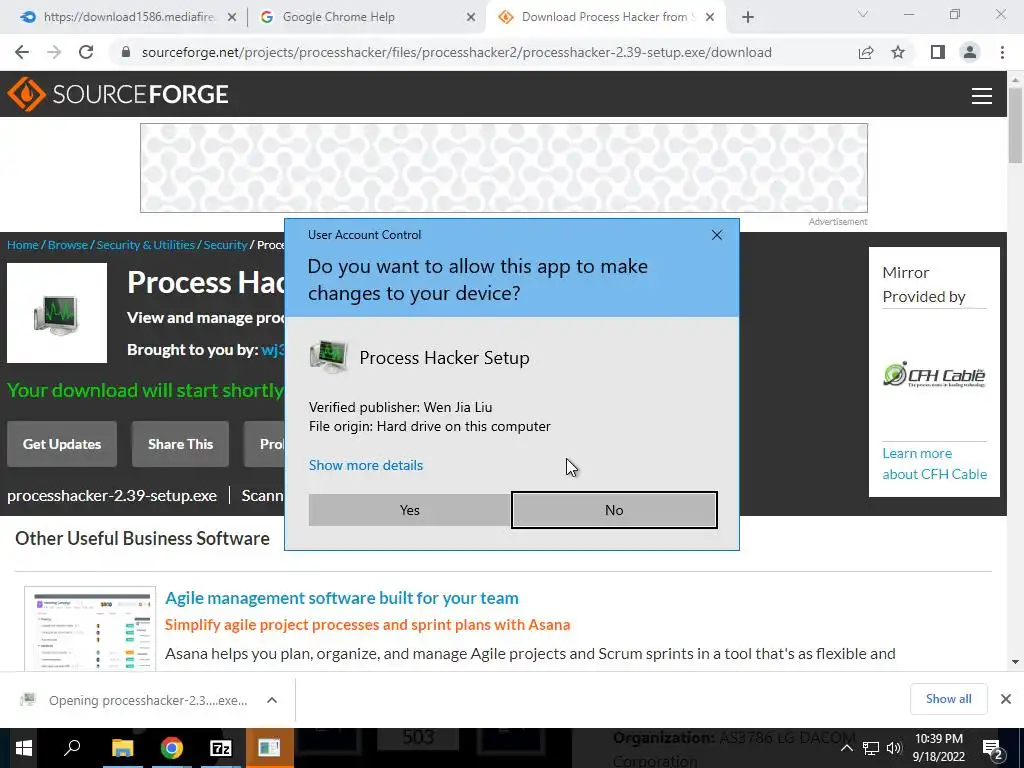
Task: Click the network tray icon
Action: (x=871, y=748)
